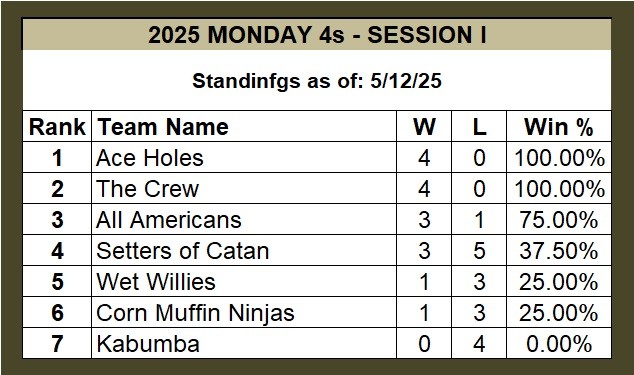
Task: Click the 0.00% win percentage cell
Action: 559,343
